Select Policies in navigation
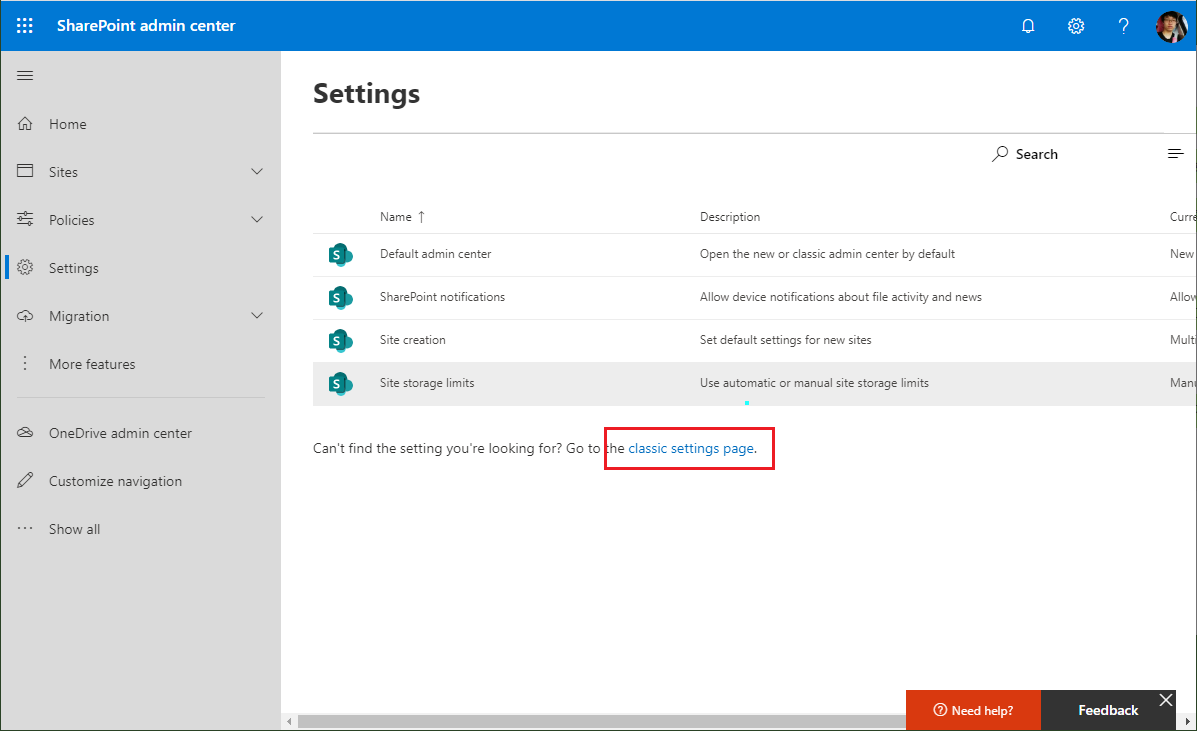The width and height of the screenshot is (1197, 732). pos(72,220)
